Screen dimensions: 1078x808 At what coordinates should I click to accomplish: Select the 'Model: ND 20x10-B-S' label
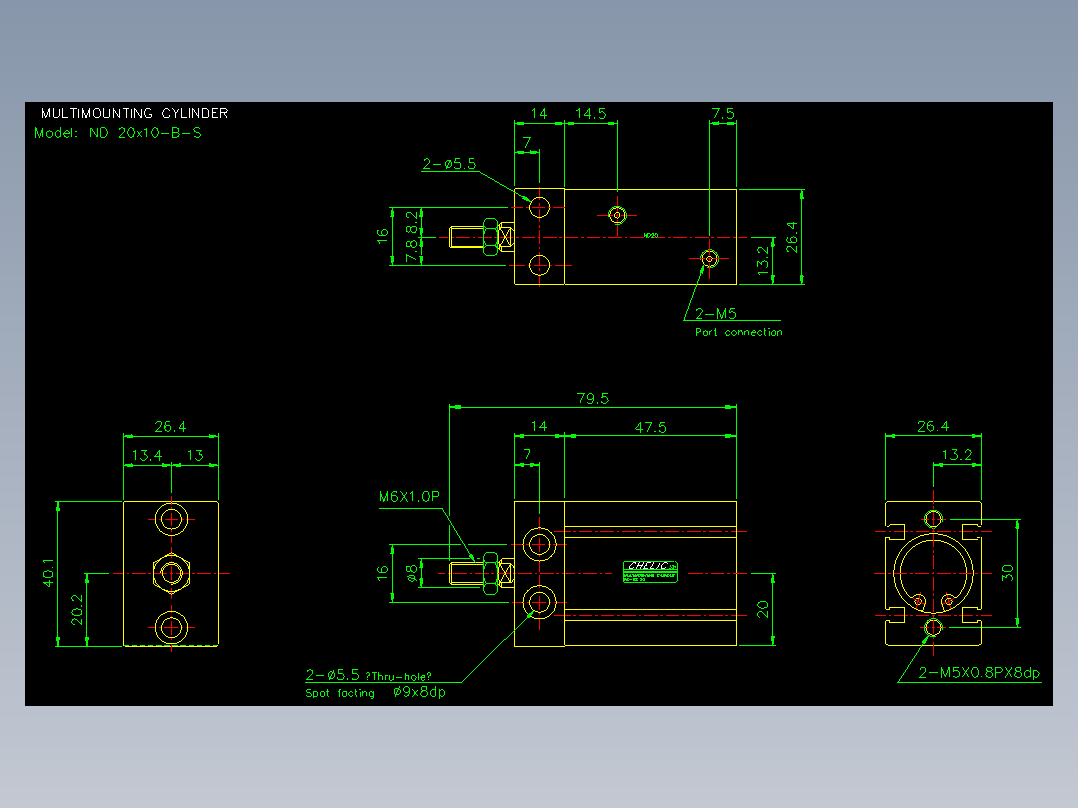tap(118, 133)
